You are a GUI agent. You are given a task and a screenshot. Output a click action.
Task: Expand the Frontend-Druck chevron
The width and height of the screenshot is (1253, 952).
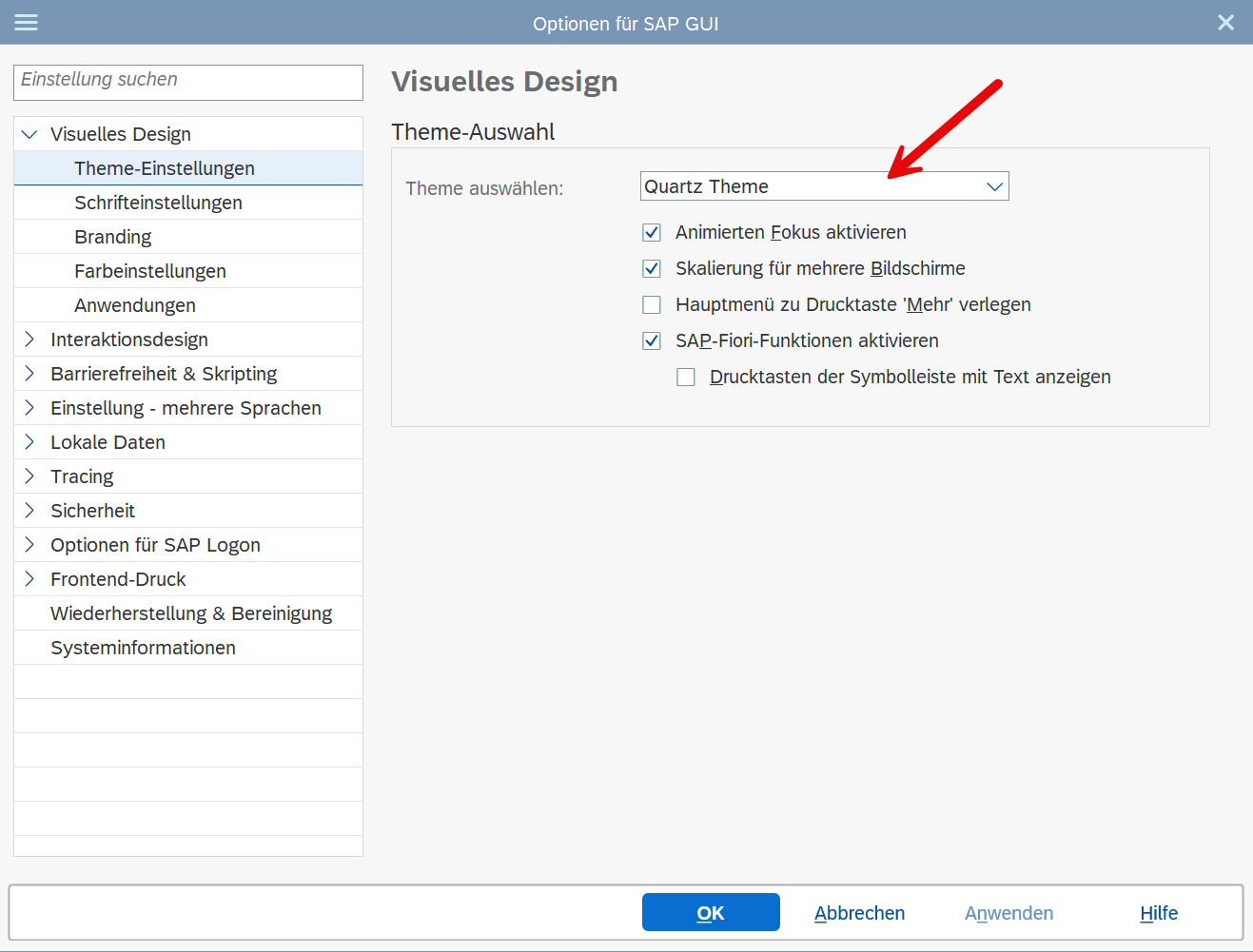click(x=29, y=579)
